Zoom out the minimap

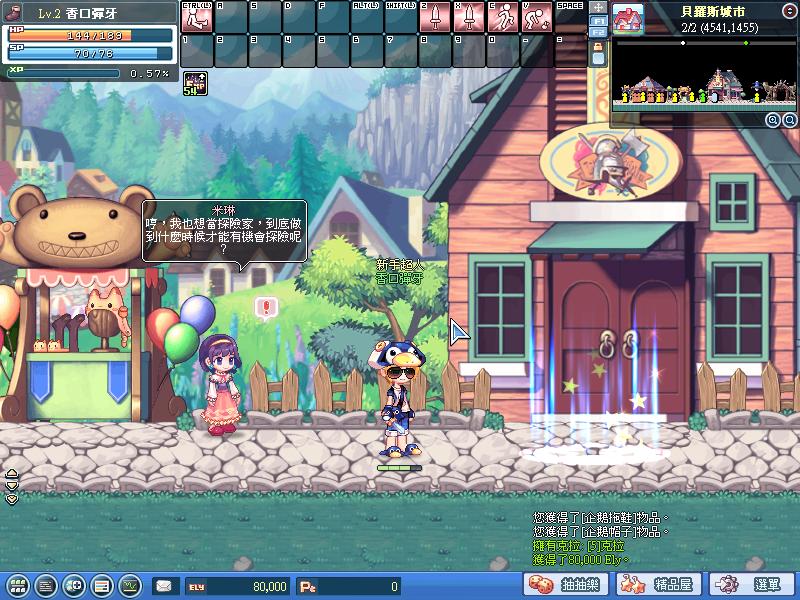(x=789, y=120)
